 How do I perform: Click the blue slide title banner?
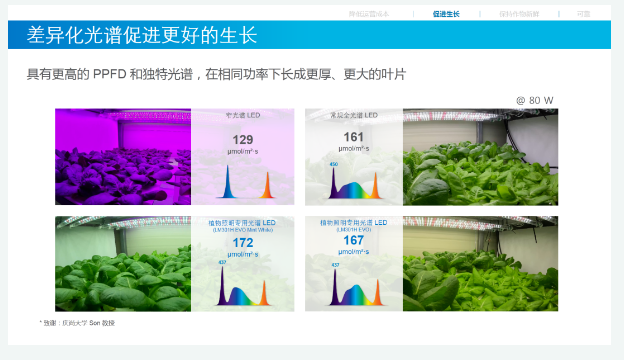(309, 35)
